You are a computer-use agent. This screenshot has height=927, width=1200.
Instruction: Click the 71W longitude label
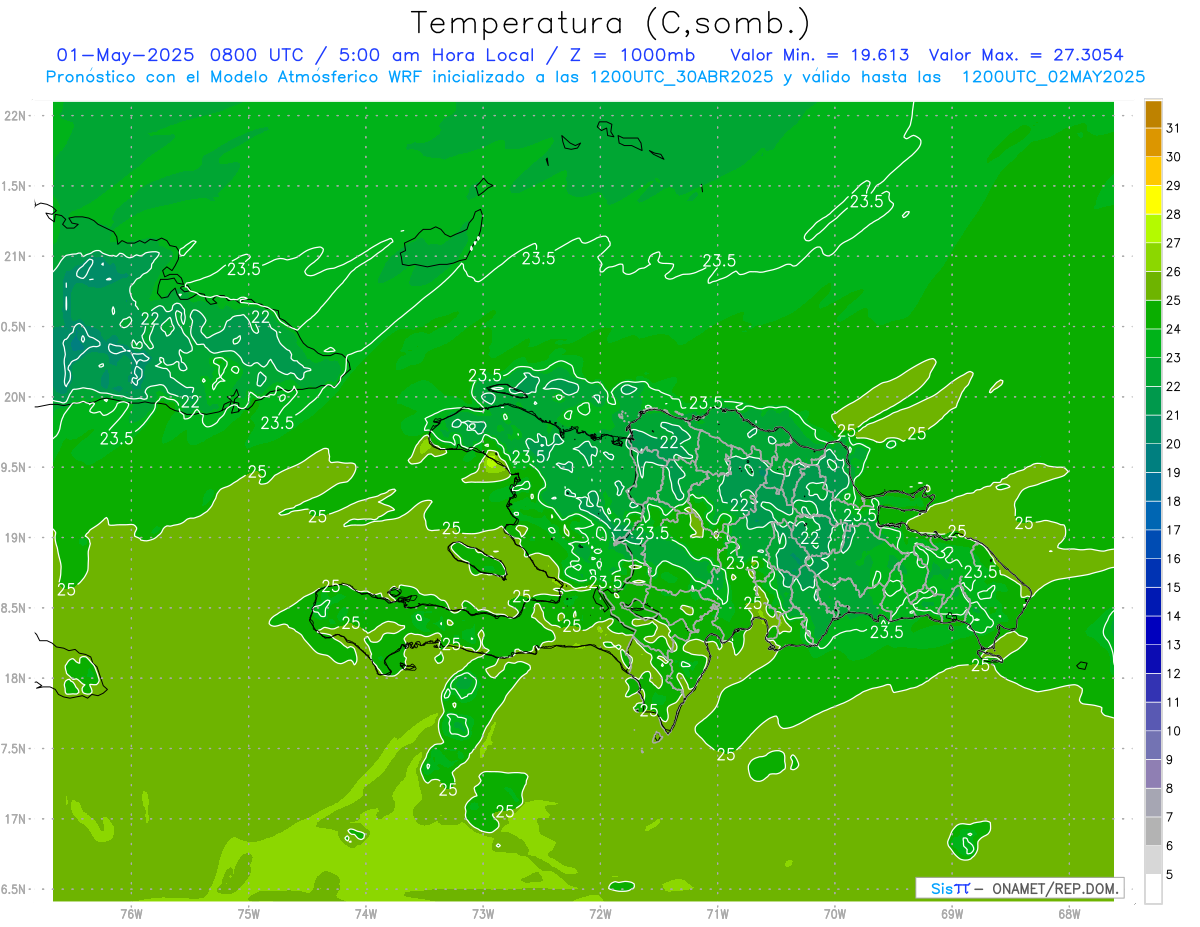(717, 913)
